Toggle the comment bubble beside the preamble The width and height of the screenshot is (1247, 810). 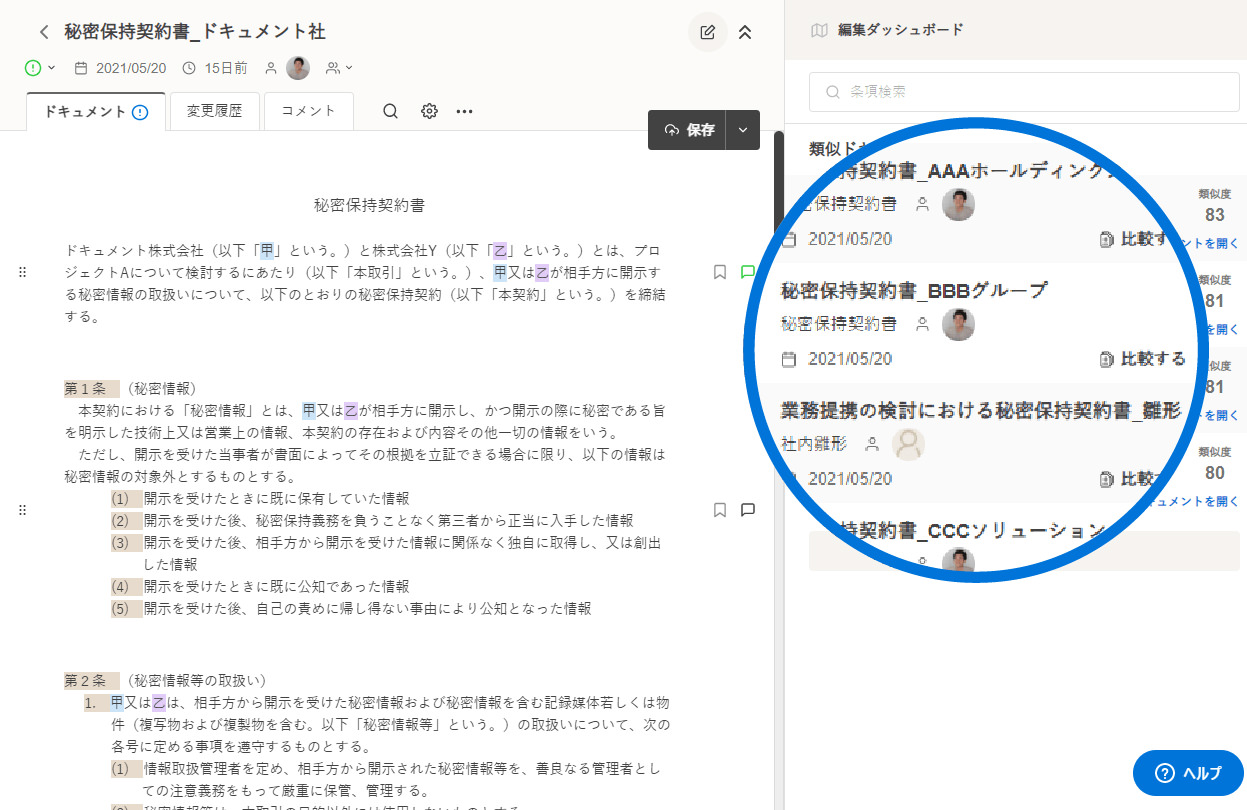(746, 271)
